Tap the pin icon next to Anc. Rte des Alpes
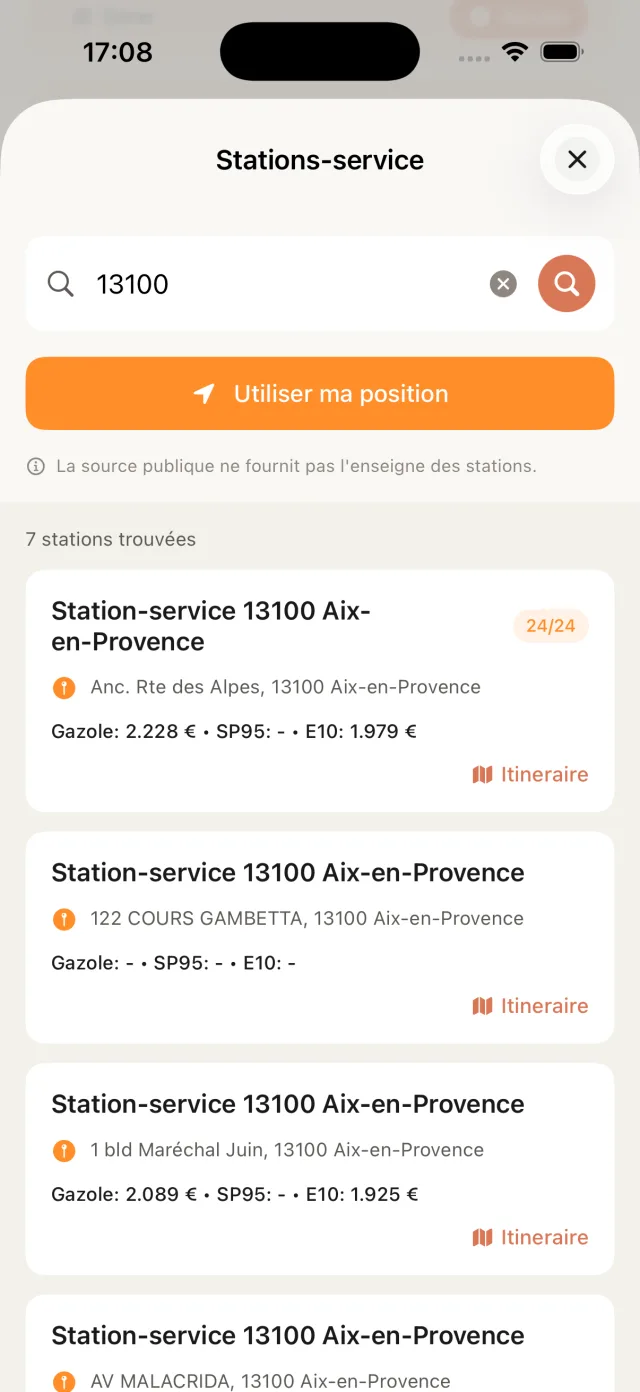 coord(64,688)
